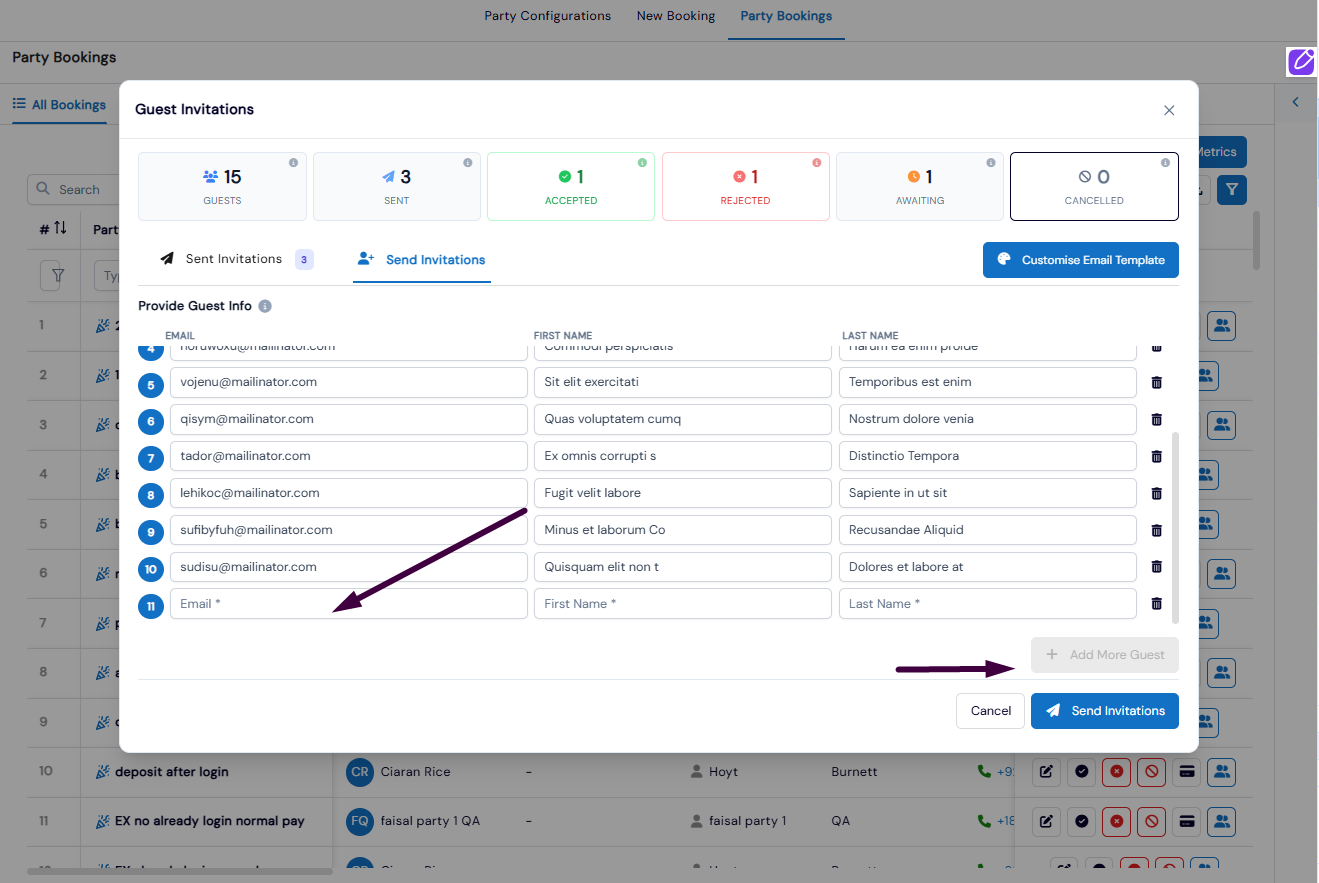The width and height of the screenshot is (1319, 883).
Task: Open guests icon for 'deposit after login'
Action: (1221, 772)
